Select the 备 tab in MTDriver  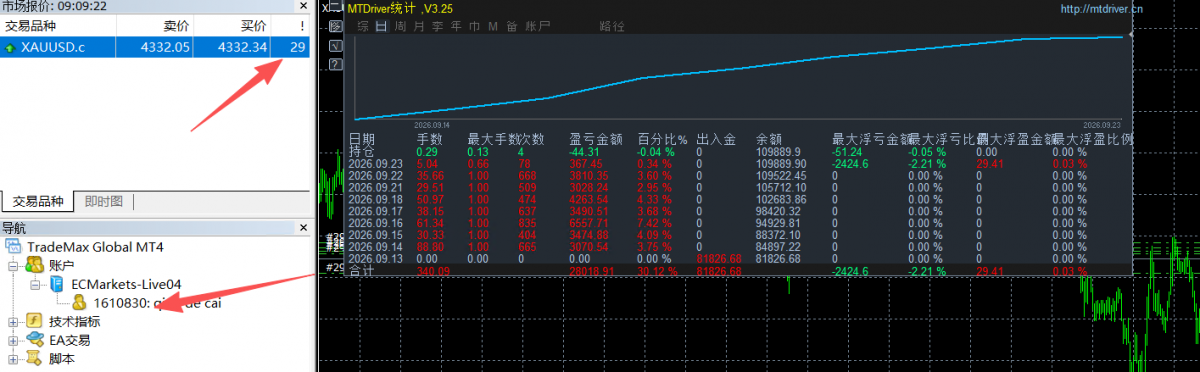pyautogui.click(x=511, y=26)
